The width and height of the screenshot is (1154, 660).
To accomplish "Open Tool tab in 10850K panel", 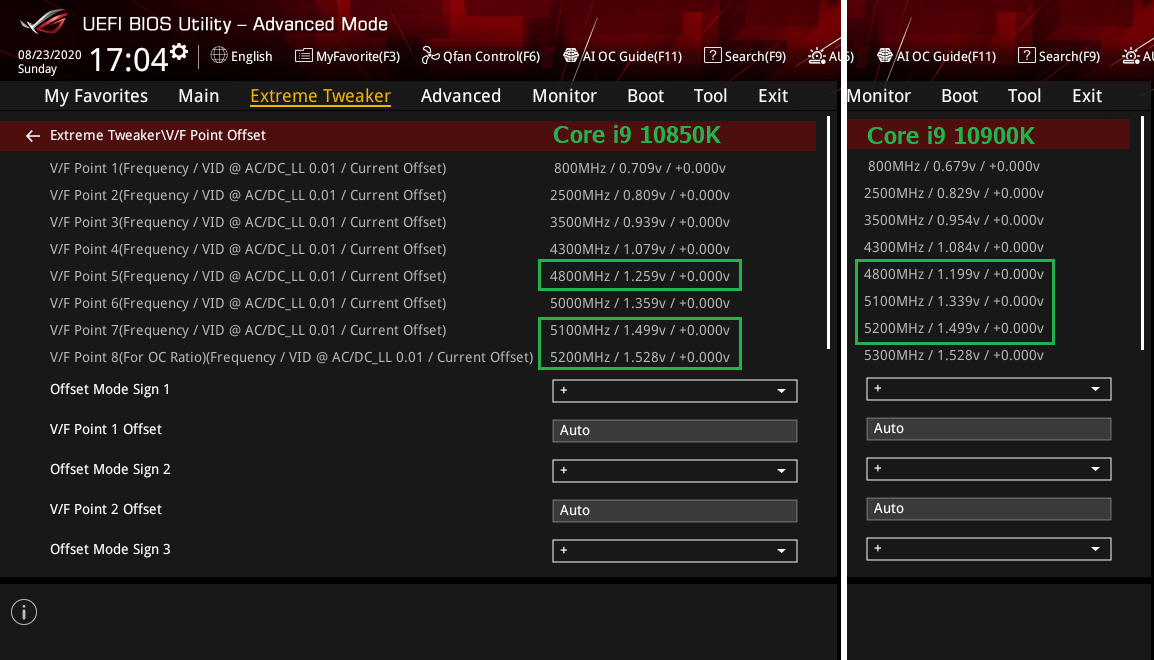I will coord(710,96).
